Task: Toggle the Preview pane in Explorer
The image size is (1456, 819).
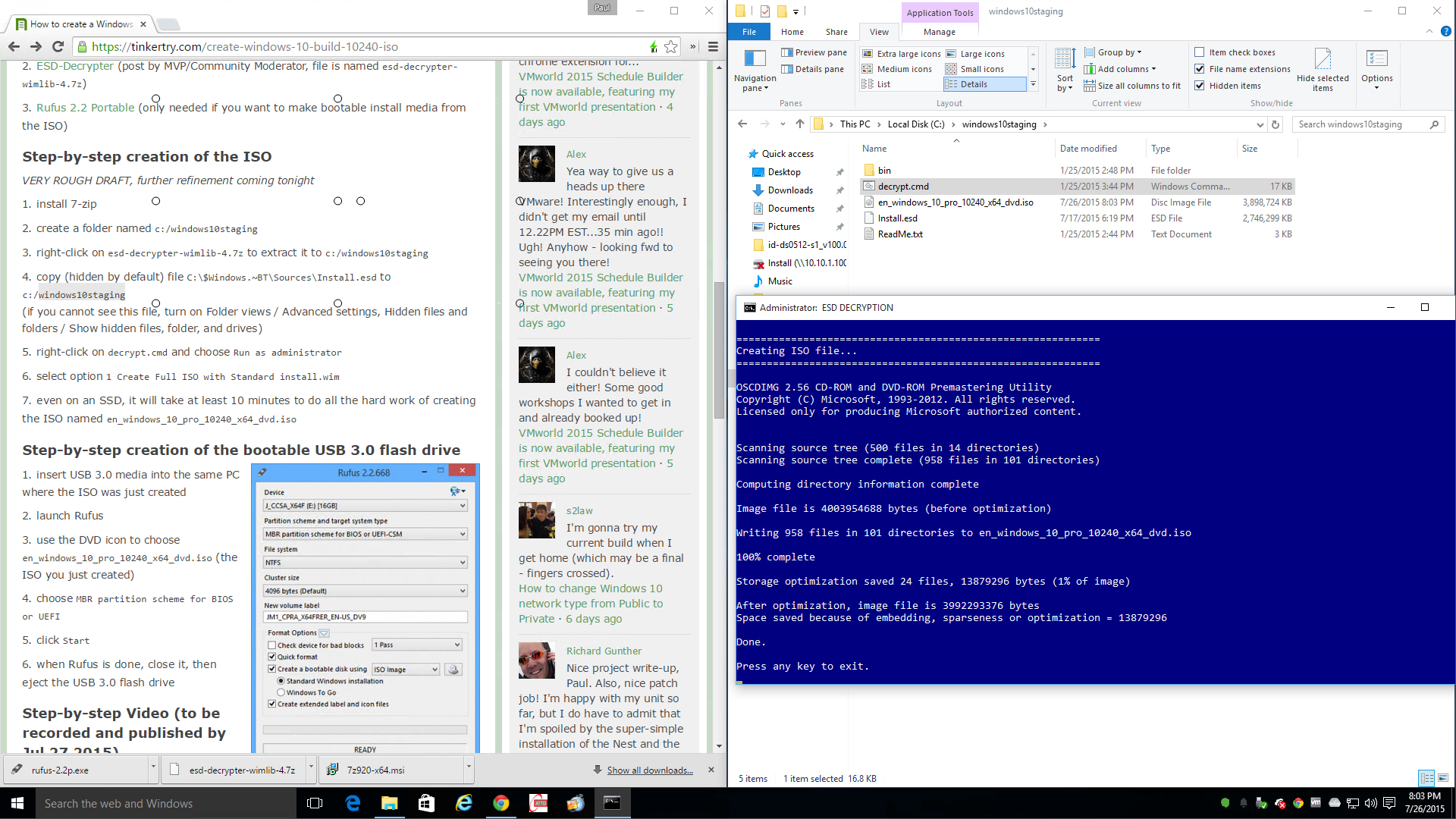Action: (x=814, y=52)
